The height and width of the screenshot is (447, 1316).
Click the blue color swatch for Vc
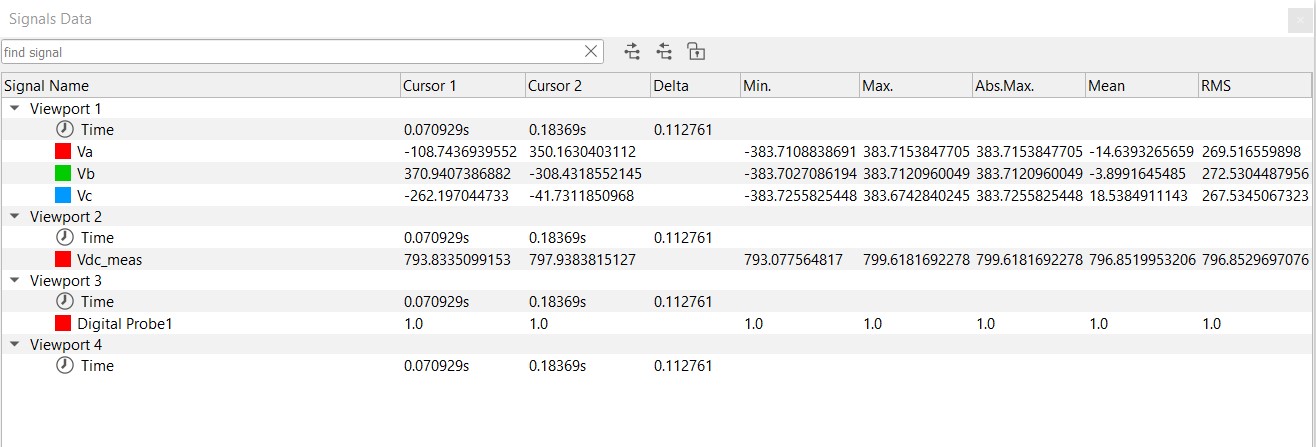click(63, 195)
